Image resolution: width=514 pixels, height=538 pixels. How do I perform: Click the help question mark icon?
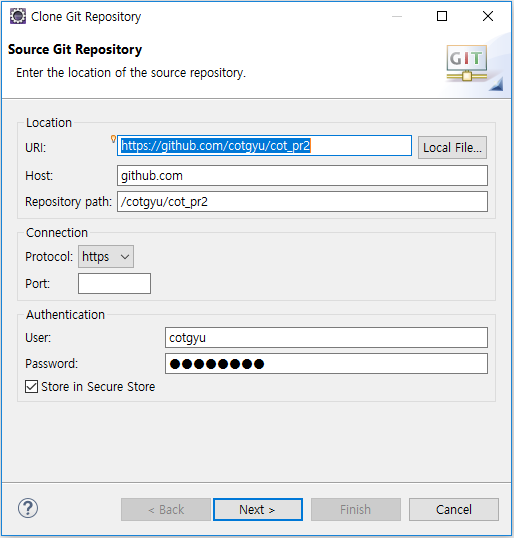[x=28, y=508]
